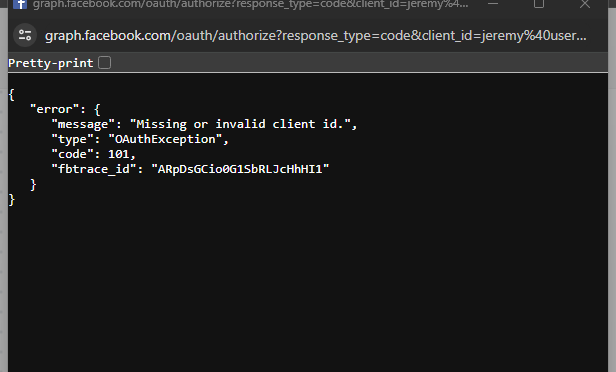Viewport: 616px width, 372px height.
Task: Click the "code" key in the JSON
Action: coord(72,154)
